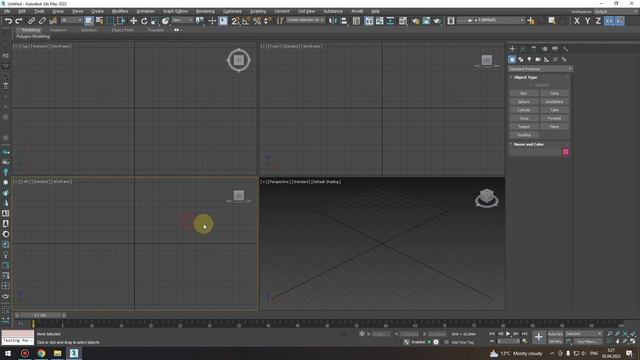Screen dimensions: 640x360
Task: Select the Lights category icon
Action: tap(529, 60)
